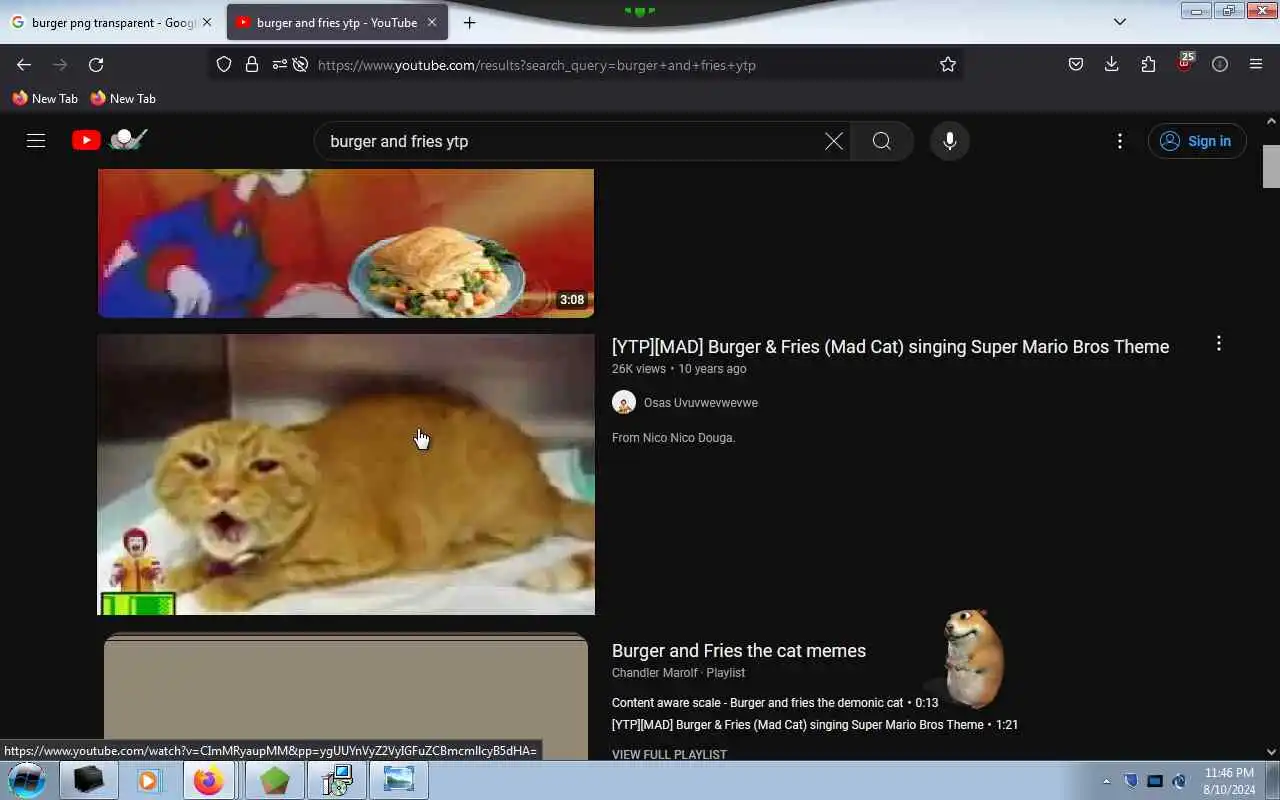Open the Mad Cat singing Super Mario video title

(890, 347)
